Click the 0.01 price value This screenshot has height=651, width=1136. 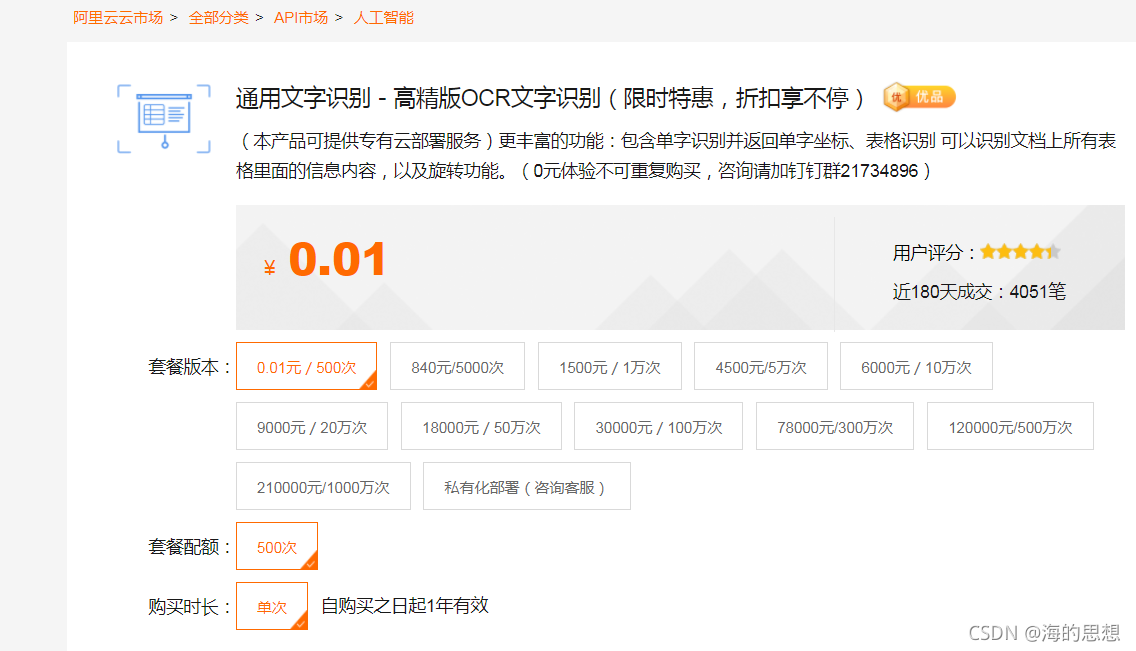tap(337, 259)
